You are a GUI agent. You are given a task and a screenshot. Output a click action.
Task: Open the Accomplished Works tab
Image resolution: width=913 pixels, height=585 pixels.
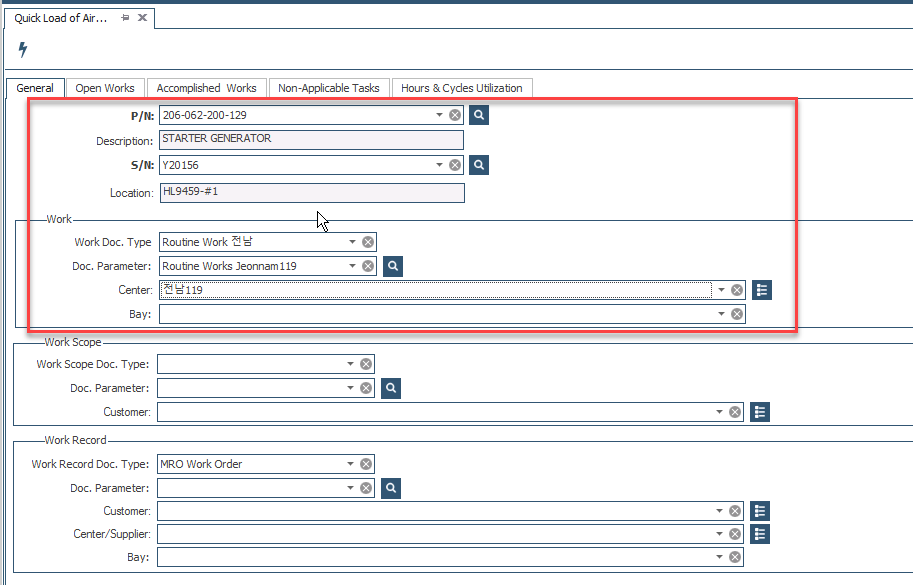pos(206,88)
